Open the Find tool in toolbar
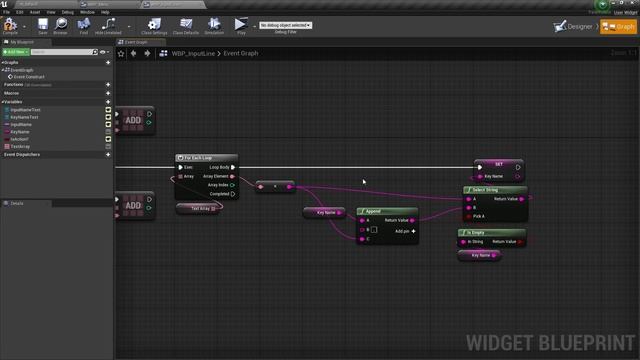The image size is (640, 360). pyautogui.click(x=84, y=25)
